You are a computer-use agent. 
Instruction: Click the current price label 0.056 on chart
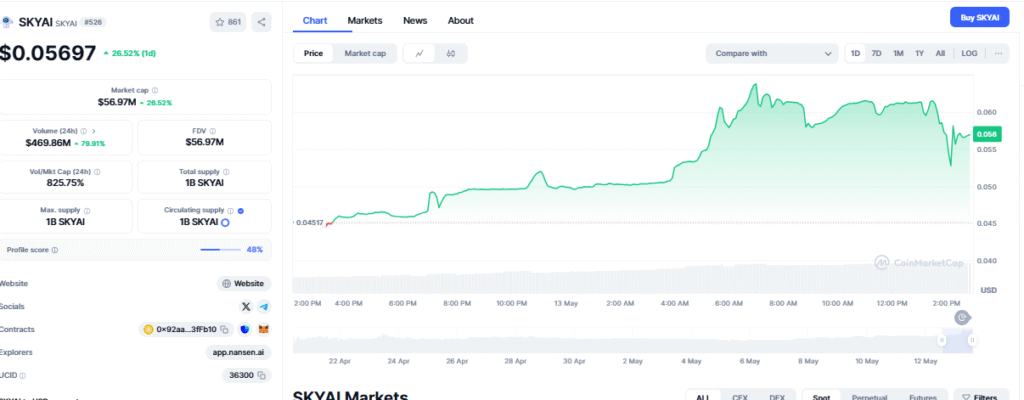coord(985,135)
